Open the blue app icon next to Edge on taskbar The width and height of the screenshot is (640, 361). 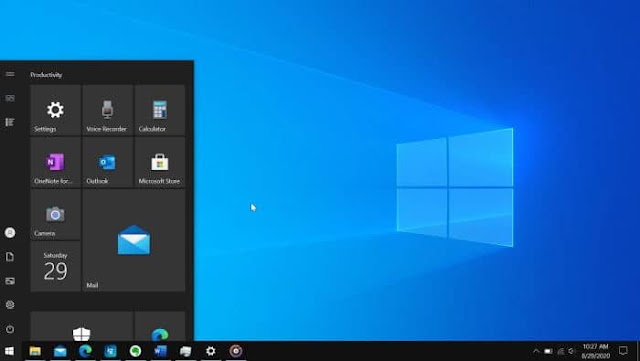tap(110, 351)
